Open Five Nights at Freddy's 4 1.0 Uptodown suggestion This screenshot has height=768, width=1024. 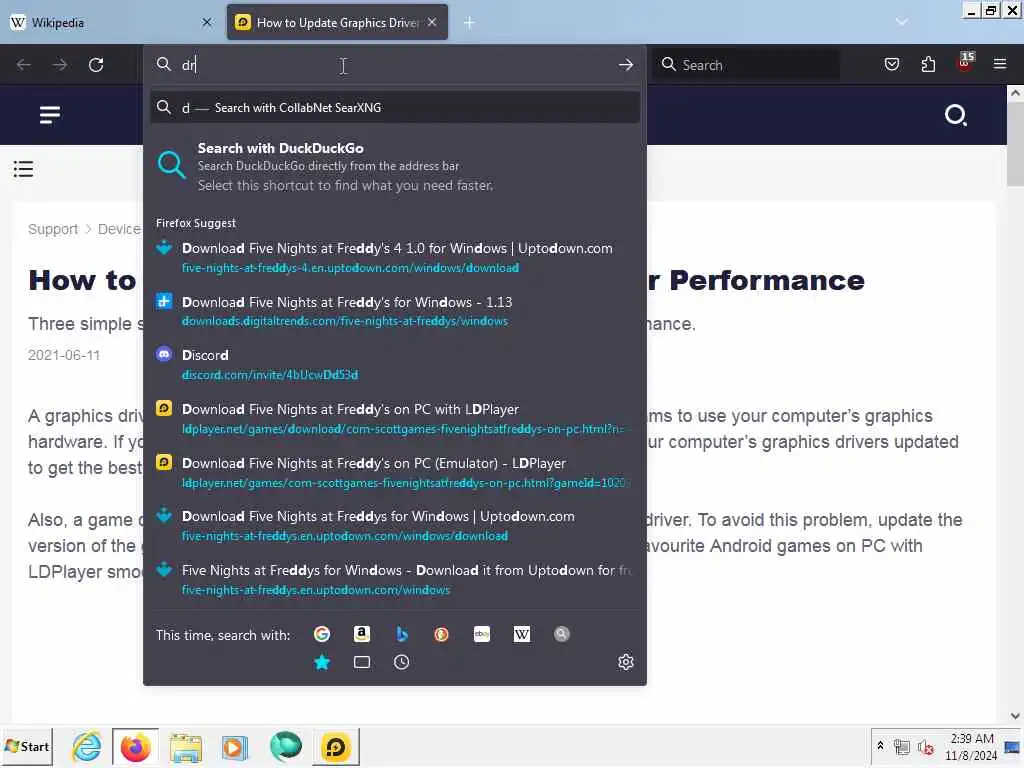pyautogui.click(x=394, y=257)
